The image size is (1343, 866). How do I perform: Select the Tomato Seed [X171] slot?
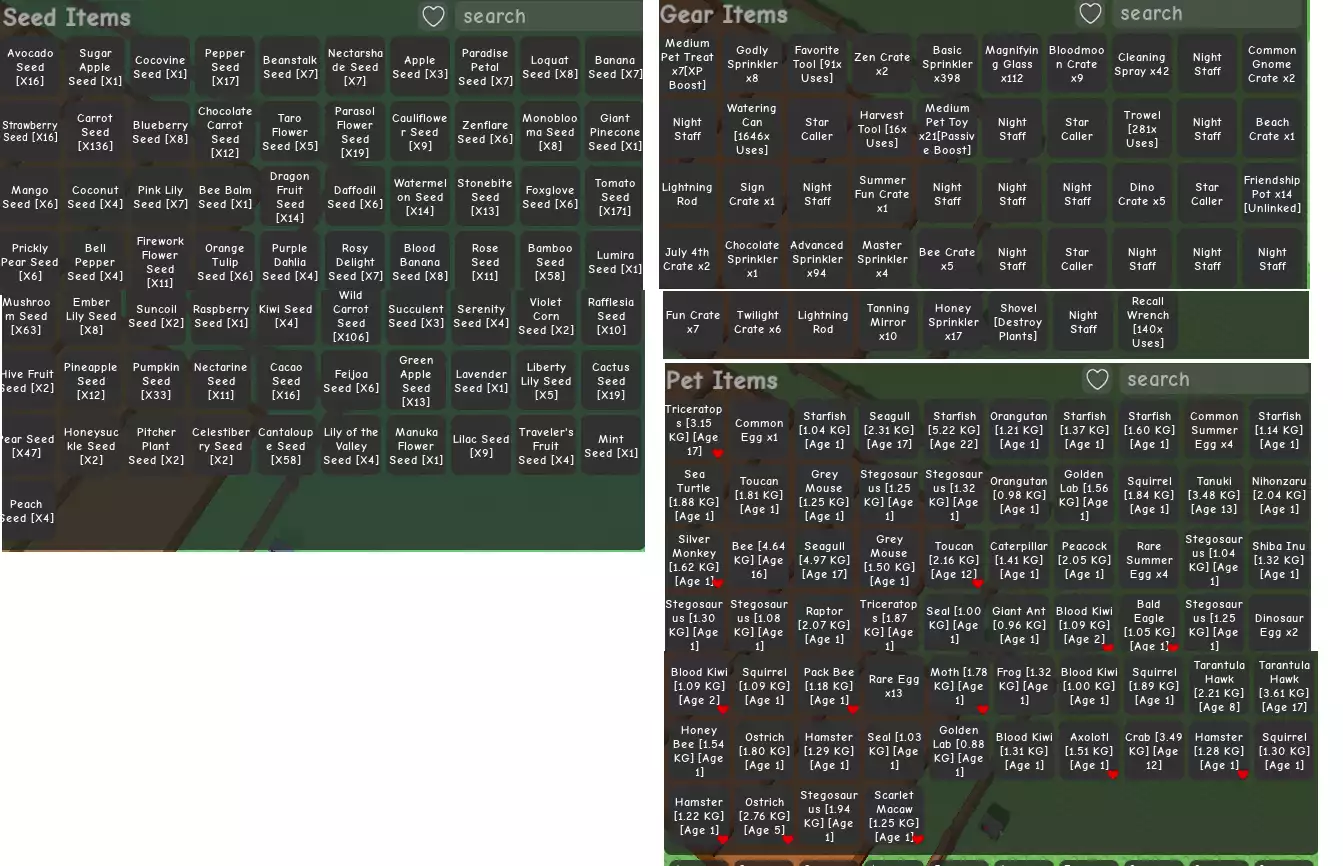(615, 197)
